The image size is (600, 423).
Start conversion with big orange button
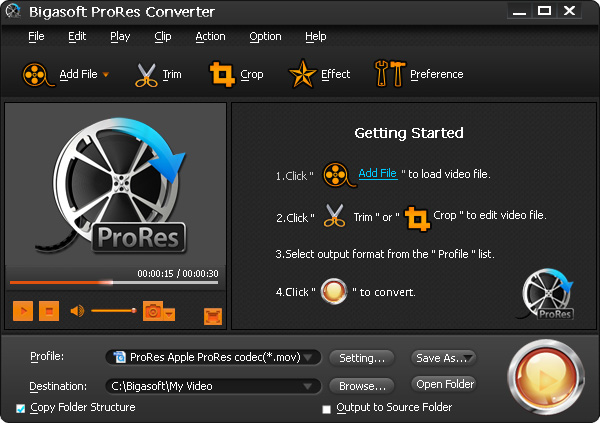545,380
